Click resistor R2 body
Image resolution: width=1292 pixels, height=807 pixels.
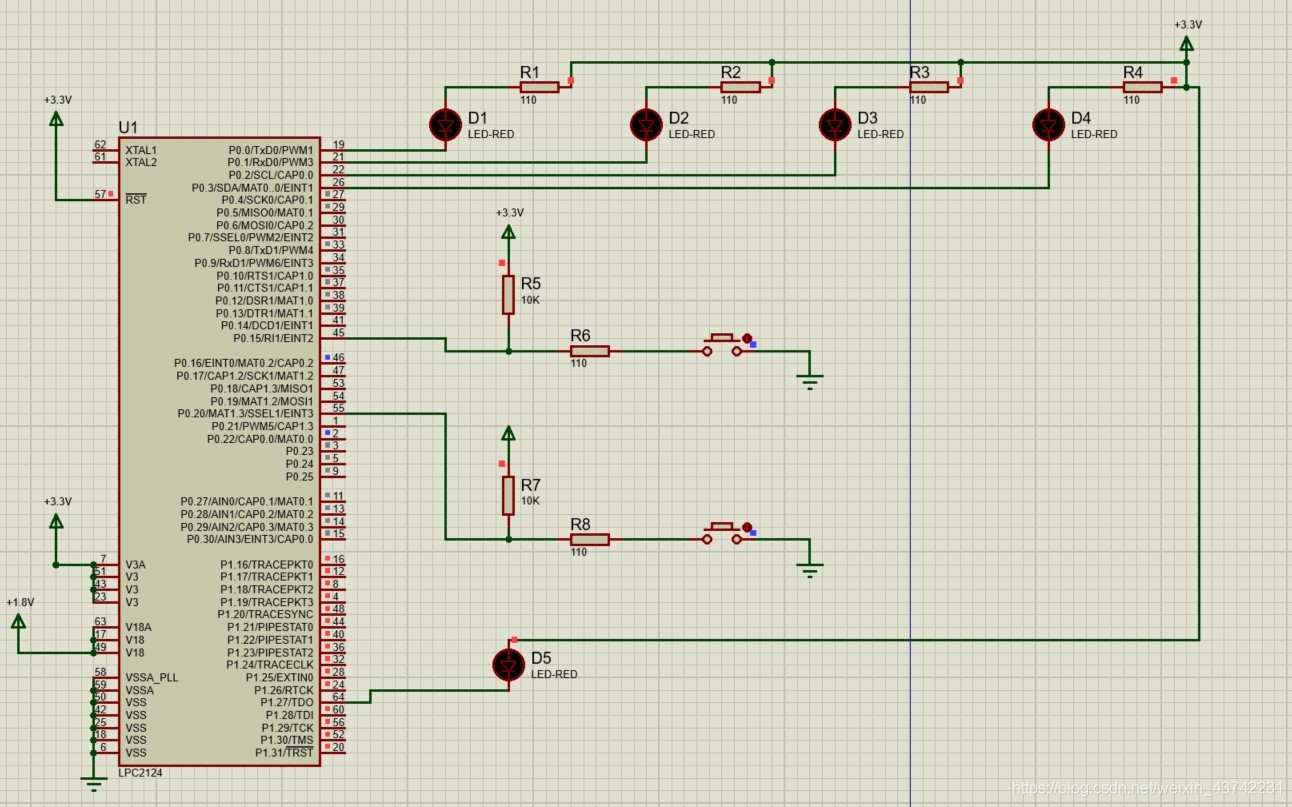point(740,87)
